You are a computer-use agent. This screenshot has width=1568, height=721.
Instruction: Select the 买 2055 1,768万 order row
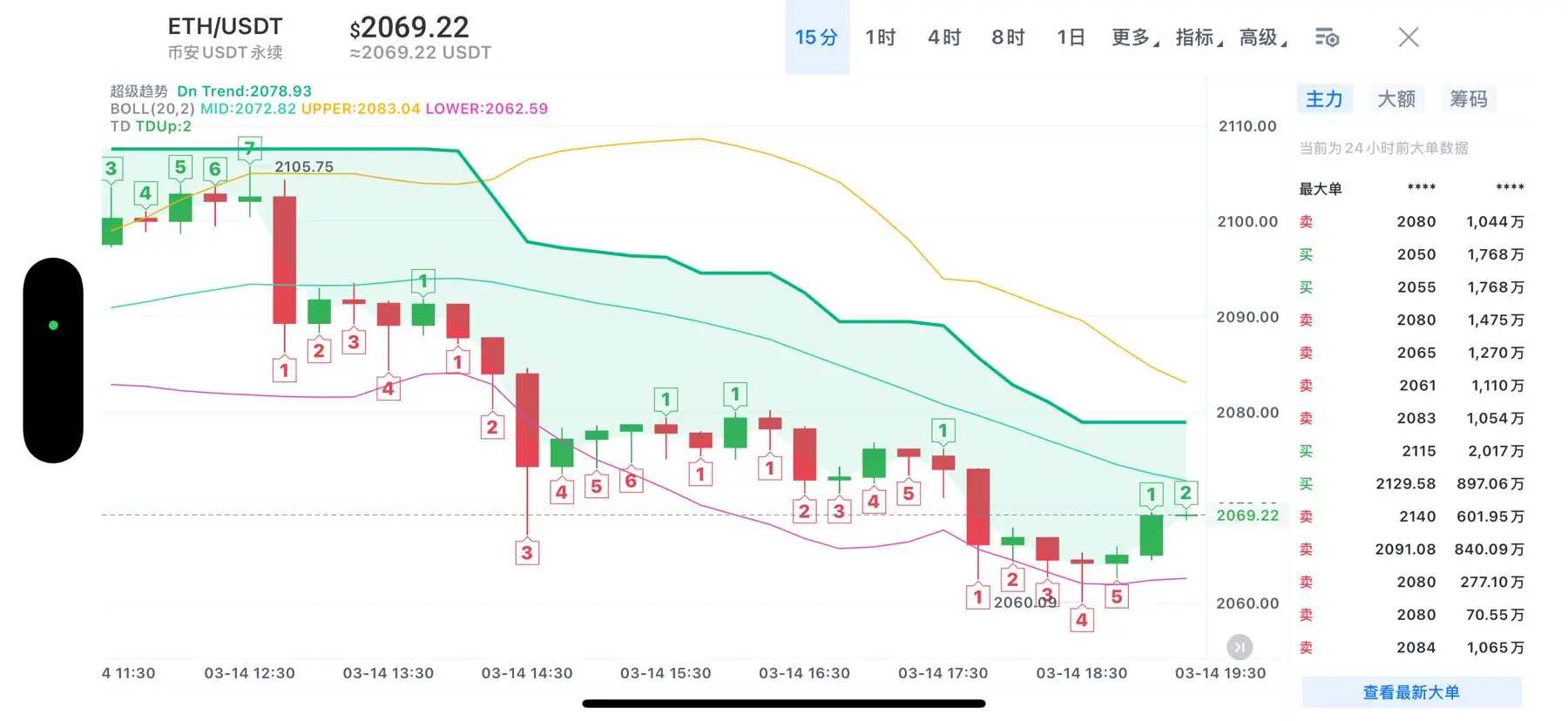coord(1411,287)
